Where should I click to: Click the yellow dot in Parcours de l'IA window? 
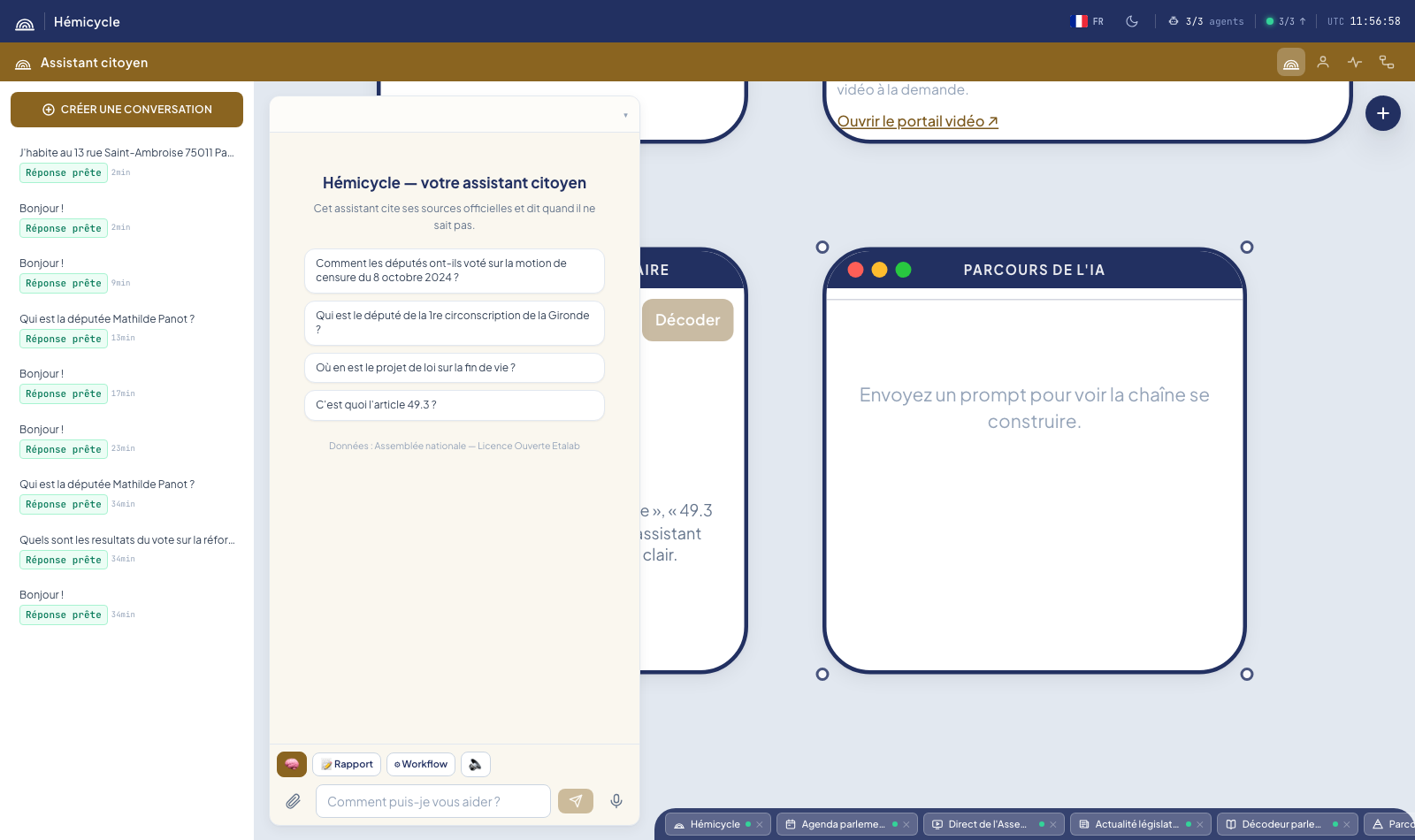[x=879, y=270]
